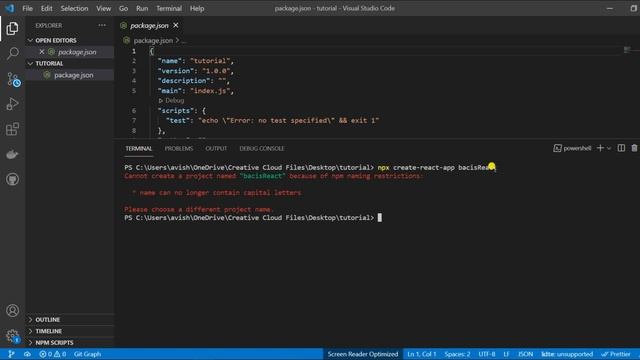This screenshot has height=360, width=640.
Task: Change language mode JSON in status bar
Action: click(525, 354)
